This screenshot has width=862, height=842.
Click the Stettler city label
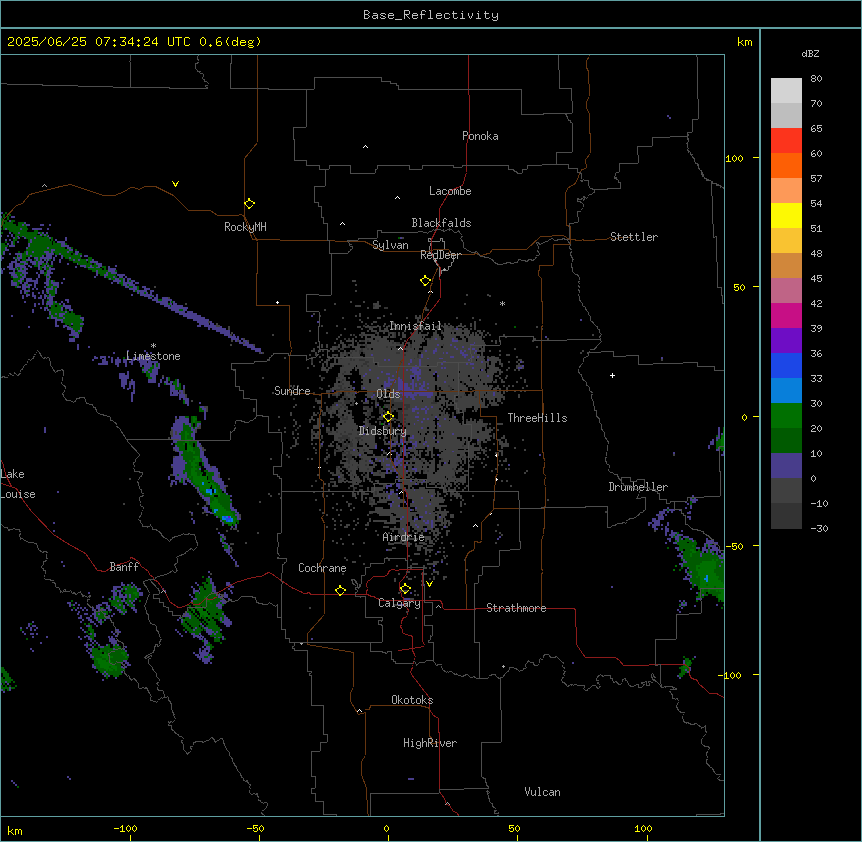[634, 237]
